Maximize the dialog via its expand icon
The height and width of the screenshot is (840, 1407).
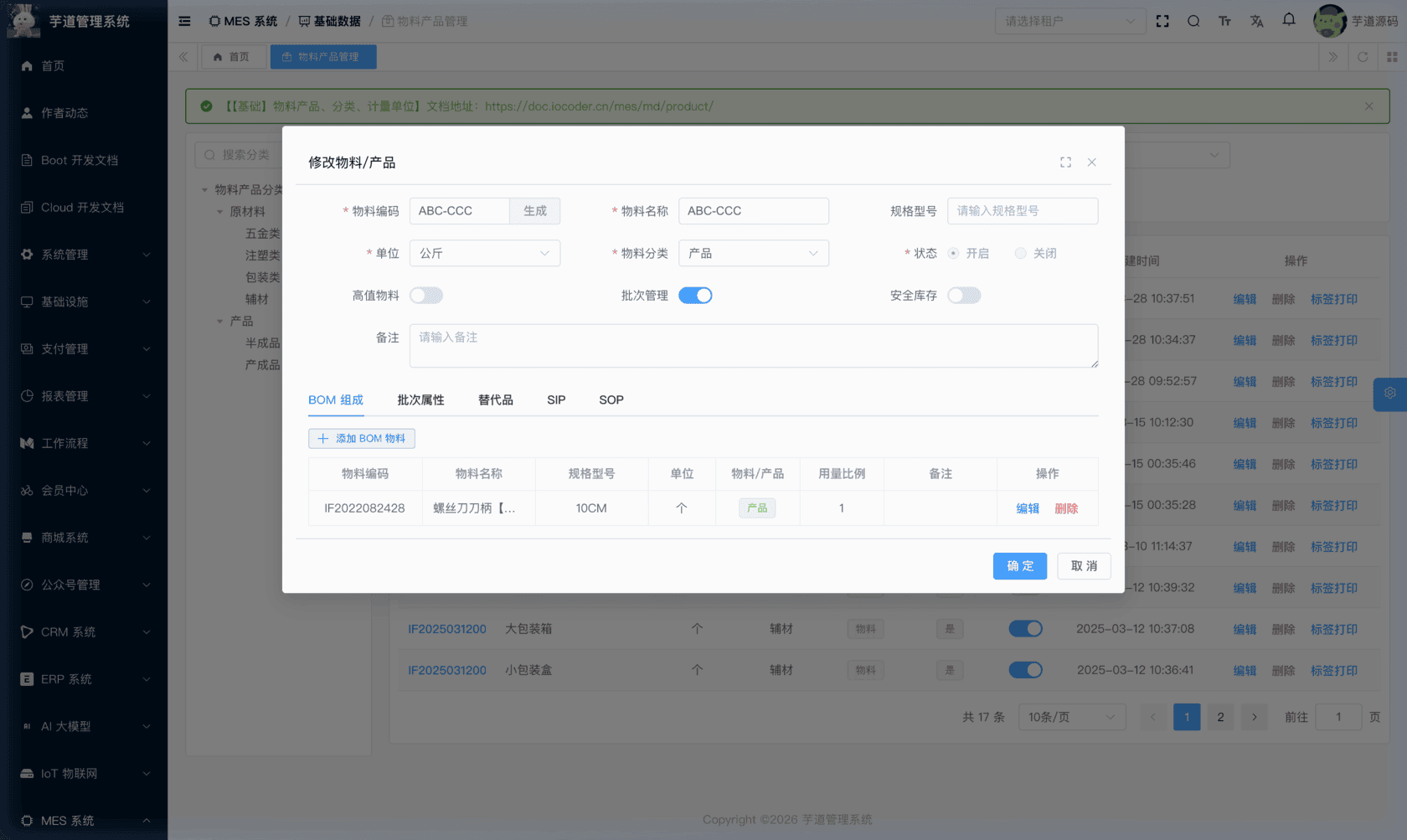pyautogui.click(x=1065, y=162)
